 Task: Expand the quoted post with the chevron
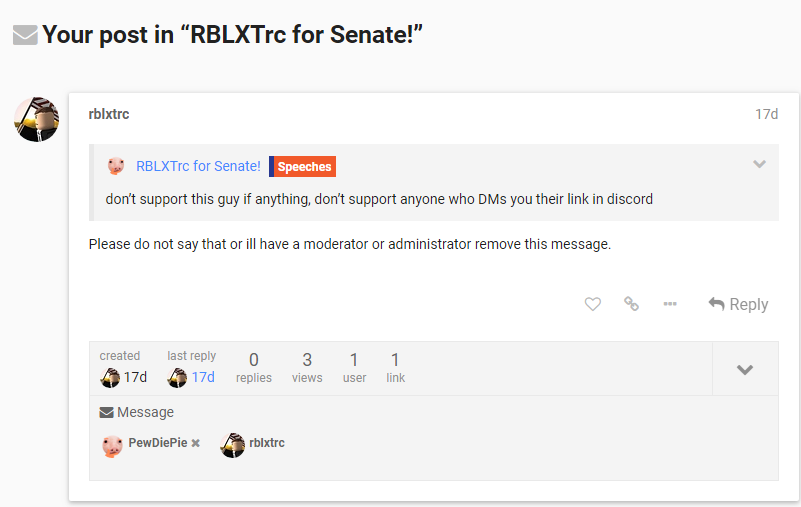(x=760, y=164)
